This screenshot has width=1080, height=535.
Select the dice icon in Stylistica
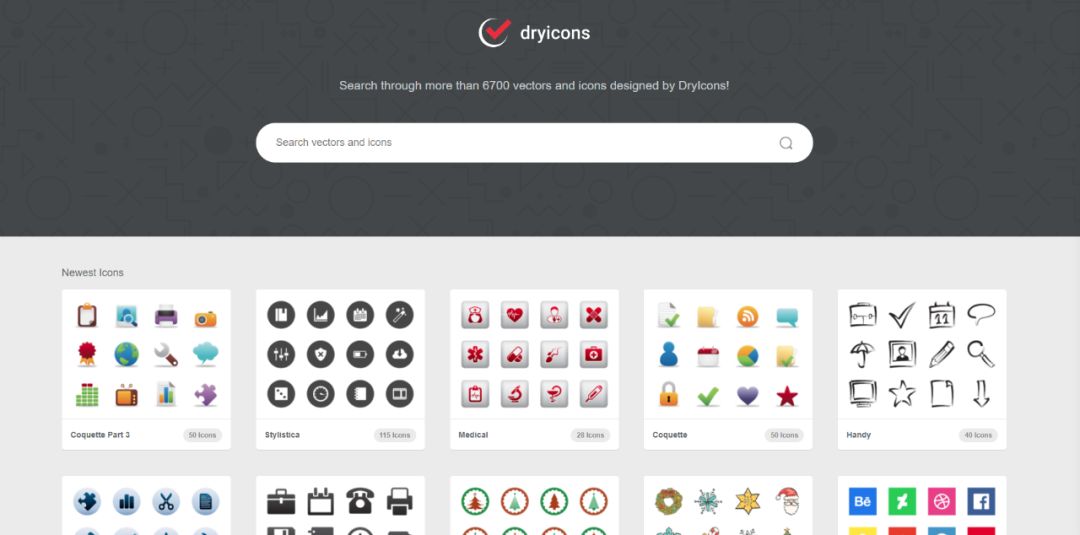tap(281, 394)
